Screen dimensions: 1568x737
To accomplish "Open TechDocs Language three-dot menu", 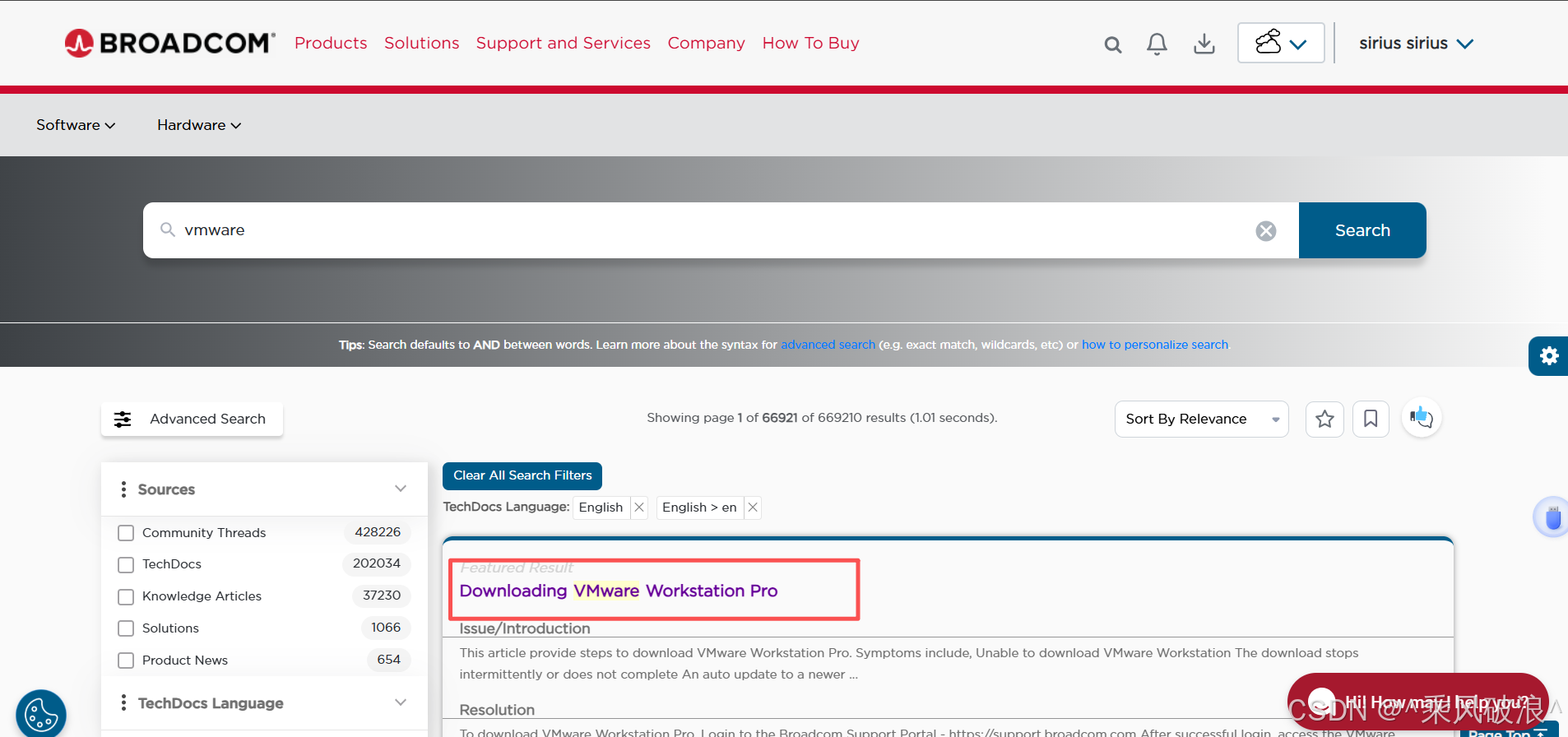I will tap(123, 703).
